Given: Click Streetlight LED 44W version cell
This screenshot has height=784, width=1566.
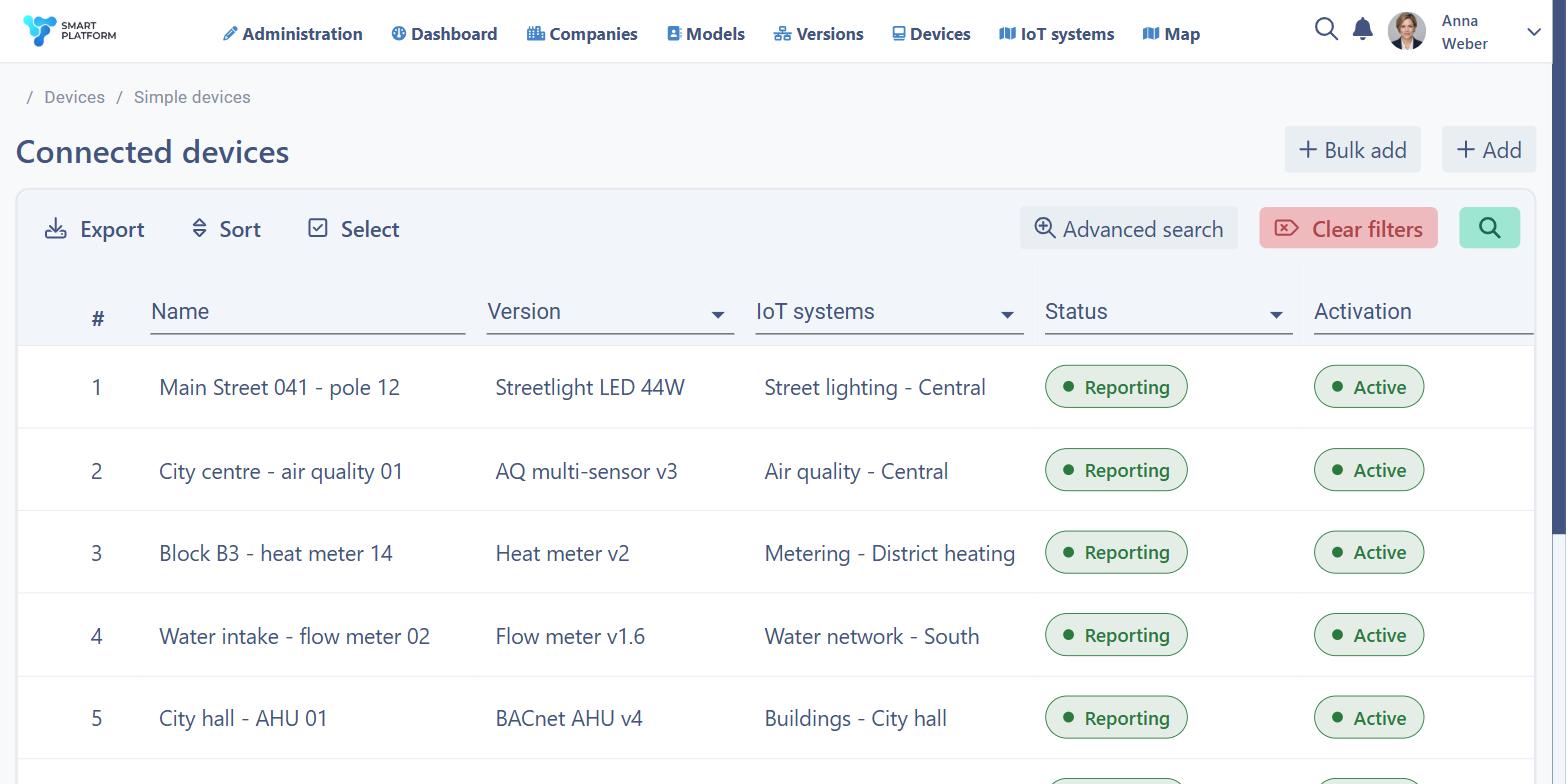Looking at the screenshot, I should 590,387.
